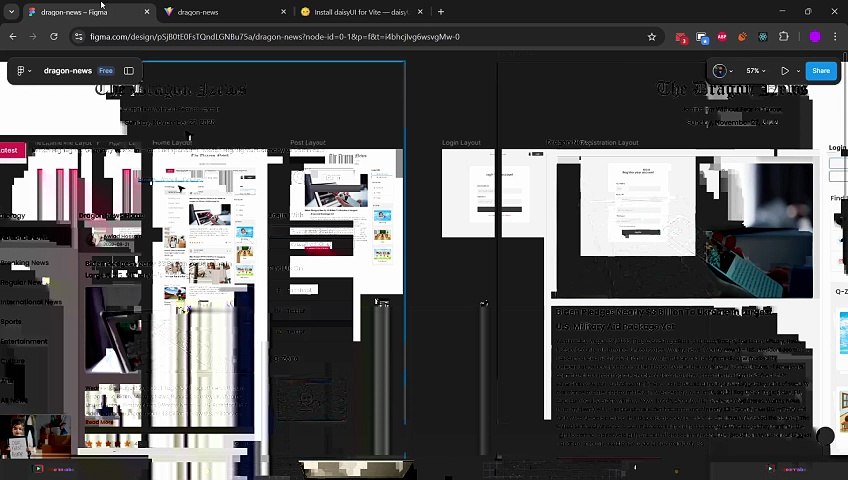Image resolution: width=848 pixels, height=480 pixels.
Task: Select the Login Layout frame label
Action: click(461, 143)
